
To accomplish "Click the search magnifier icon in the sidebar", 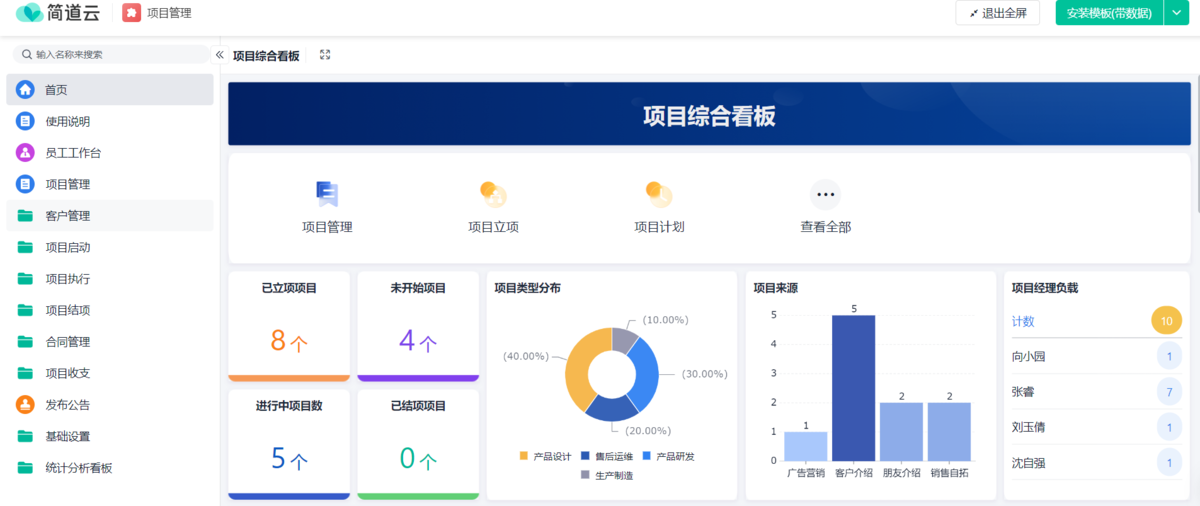I will pos(27,55).
